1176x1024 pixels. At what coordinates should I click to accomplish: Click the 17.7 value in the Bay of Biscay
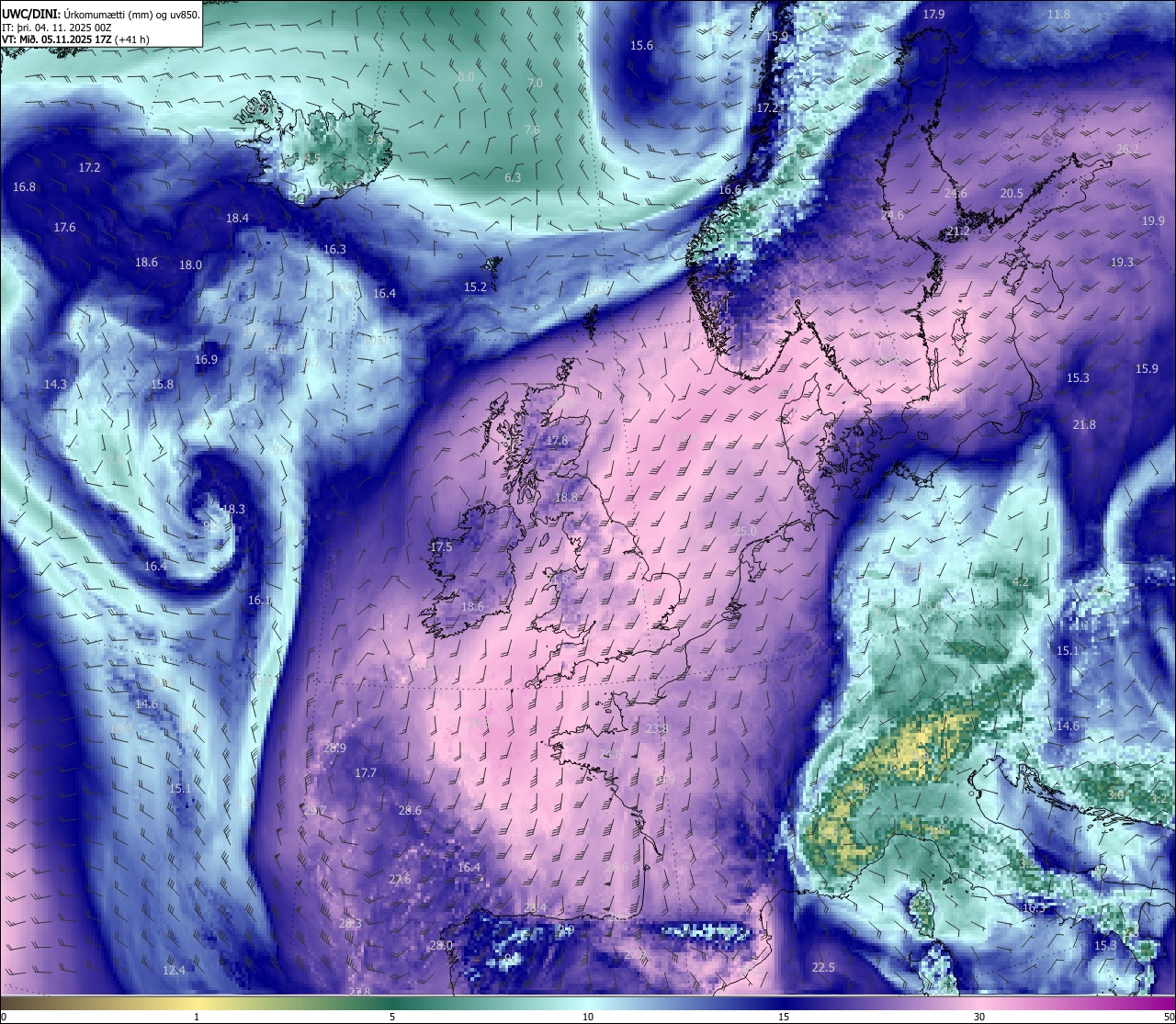(366, 772)
